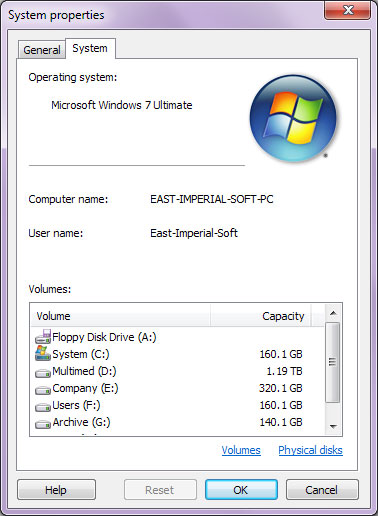This screenshot has height=516, width=378.
Task: Select the Floppy Disk Drive (A:) row text
Action: pyautogui.click(x=104, y=337)
